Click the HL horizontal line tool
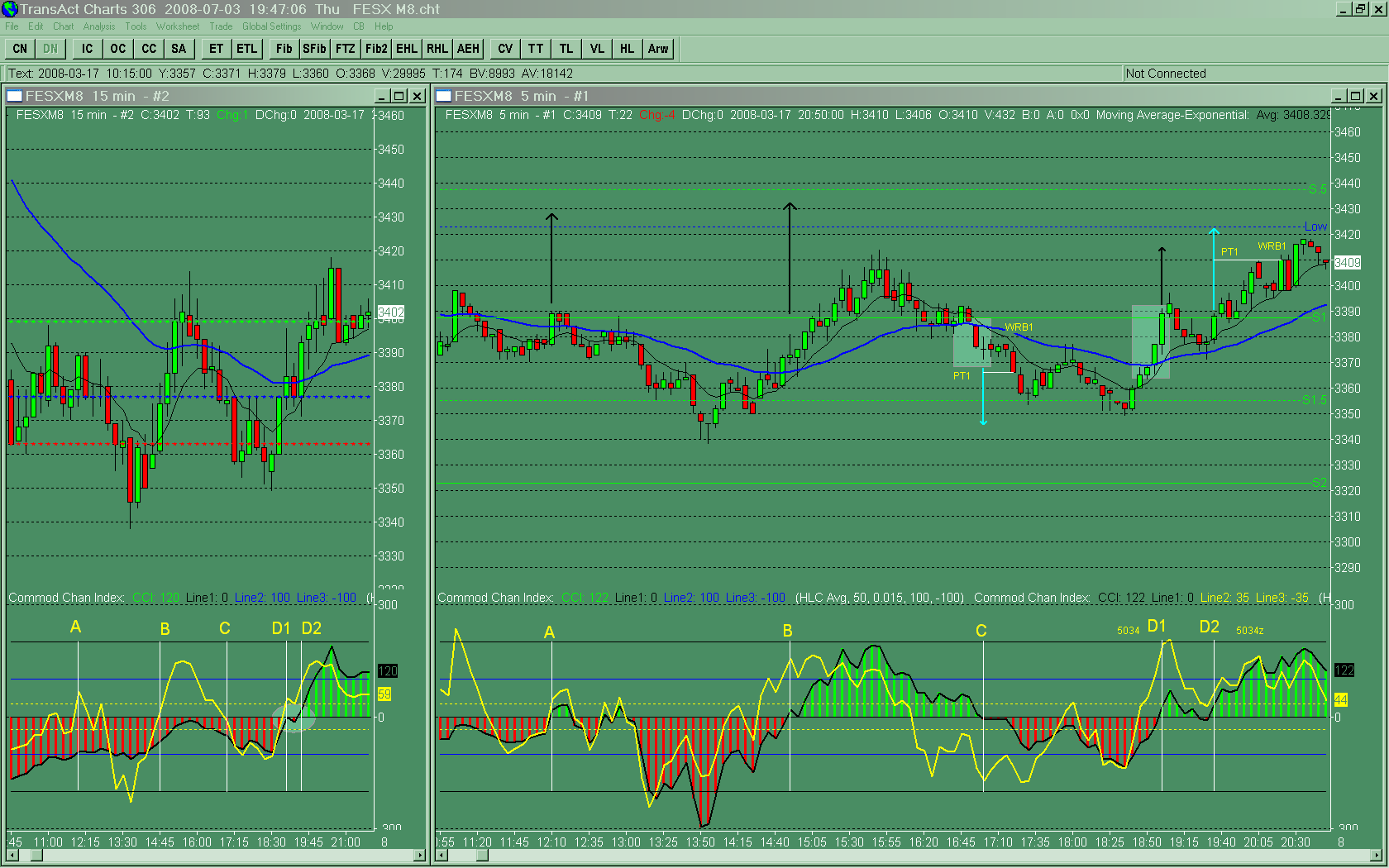This screenshot has height=868, width=1389. [x=628, y=49]
